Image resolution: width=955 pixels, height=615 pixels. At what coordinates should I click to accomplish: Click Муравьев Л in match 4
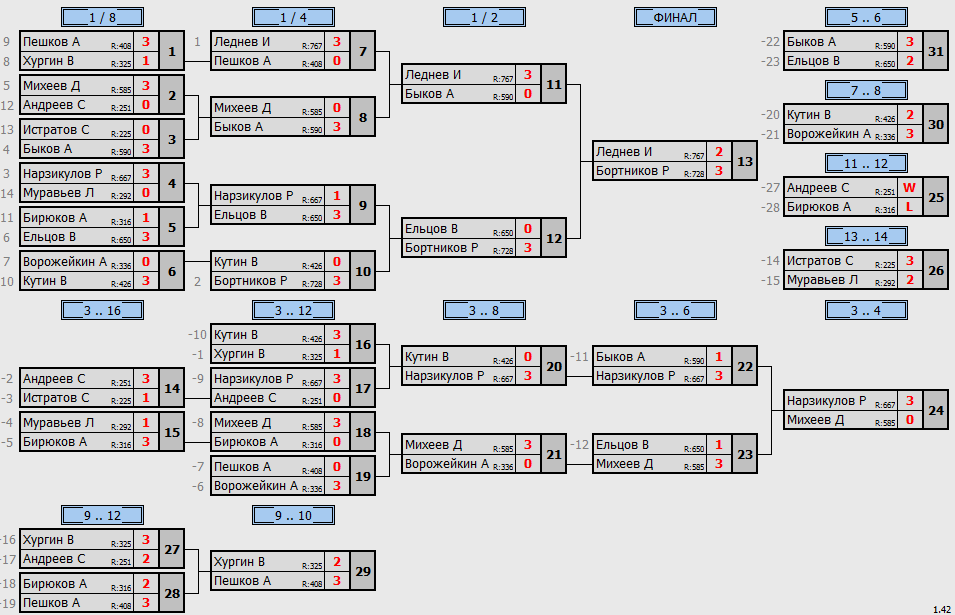(58, 193)
